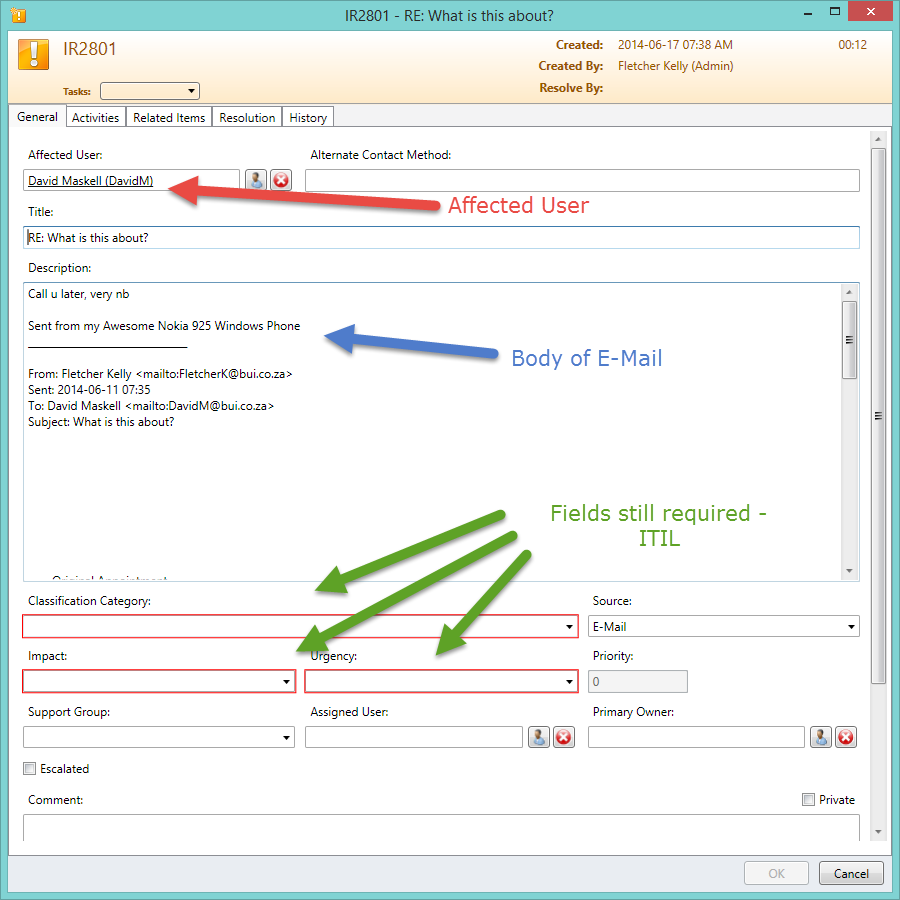Viewport: 900px width, 900px height.
Task: Click the incident warning icon beside IR2801
Action: pos(34,54)
